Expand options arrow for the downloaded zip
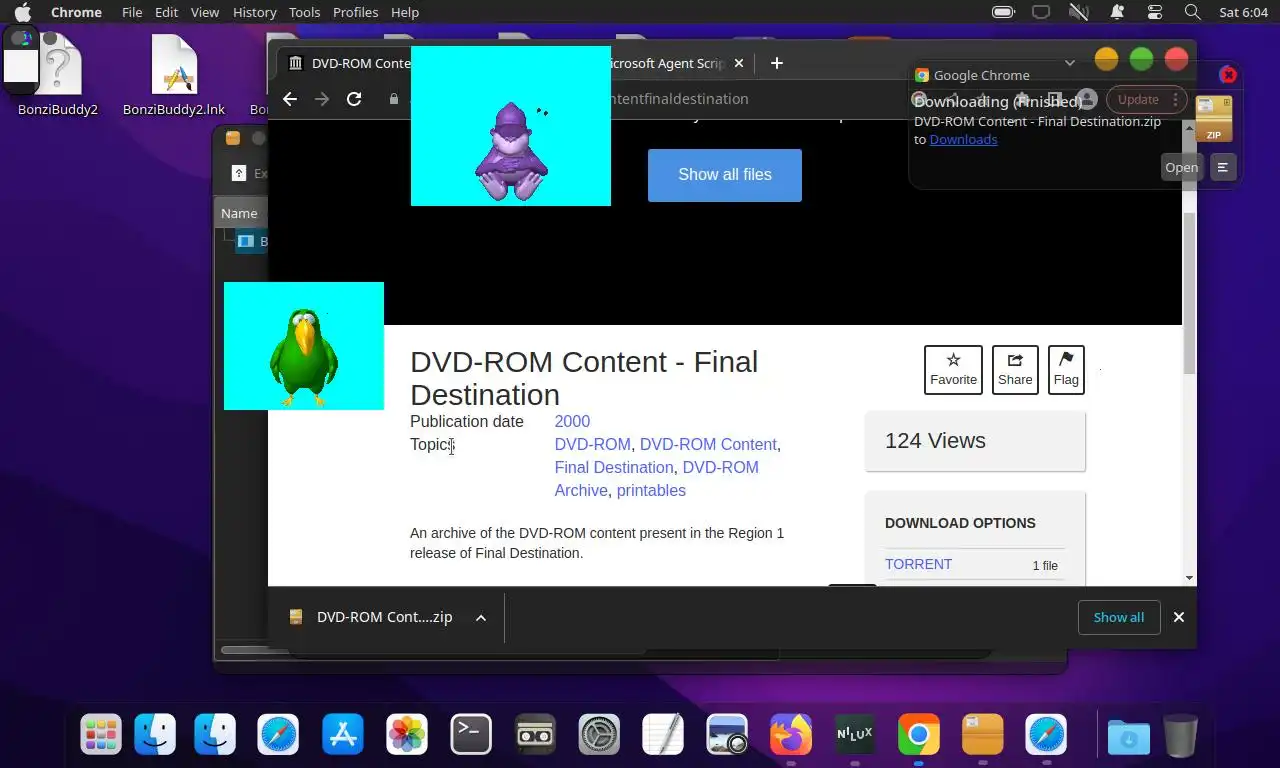 coord(481,618)
